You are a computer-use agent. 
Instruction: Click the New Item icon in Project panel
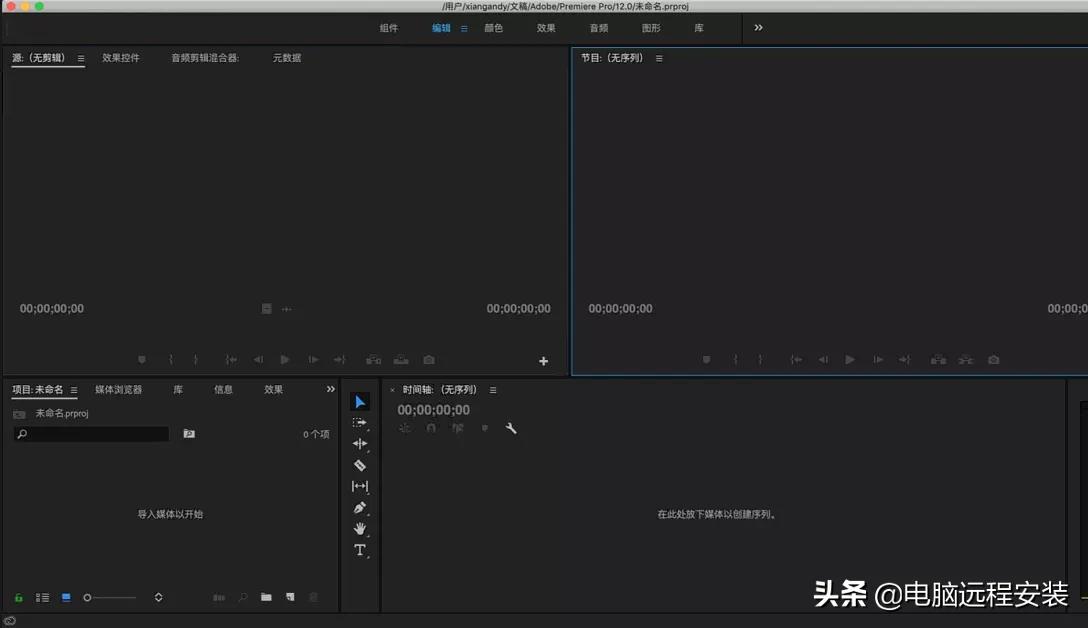point(290,597)
